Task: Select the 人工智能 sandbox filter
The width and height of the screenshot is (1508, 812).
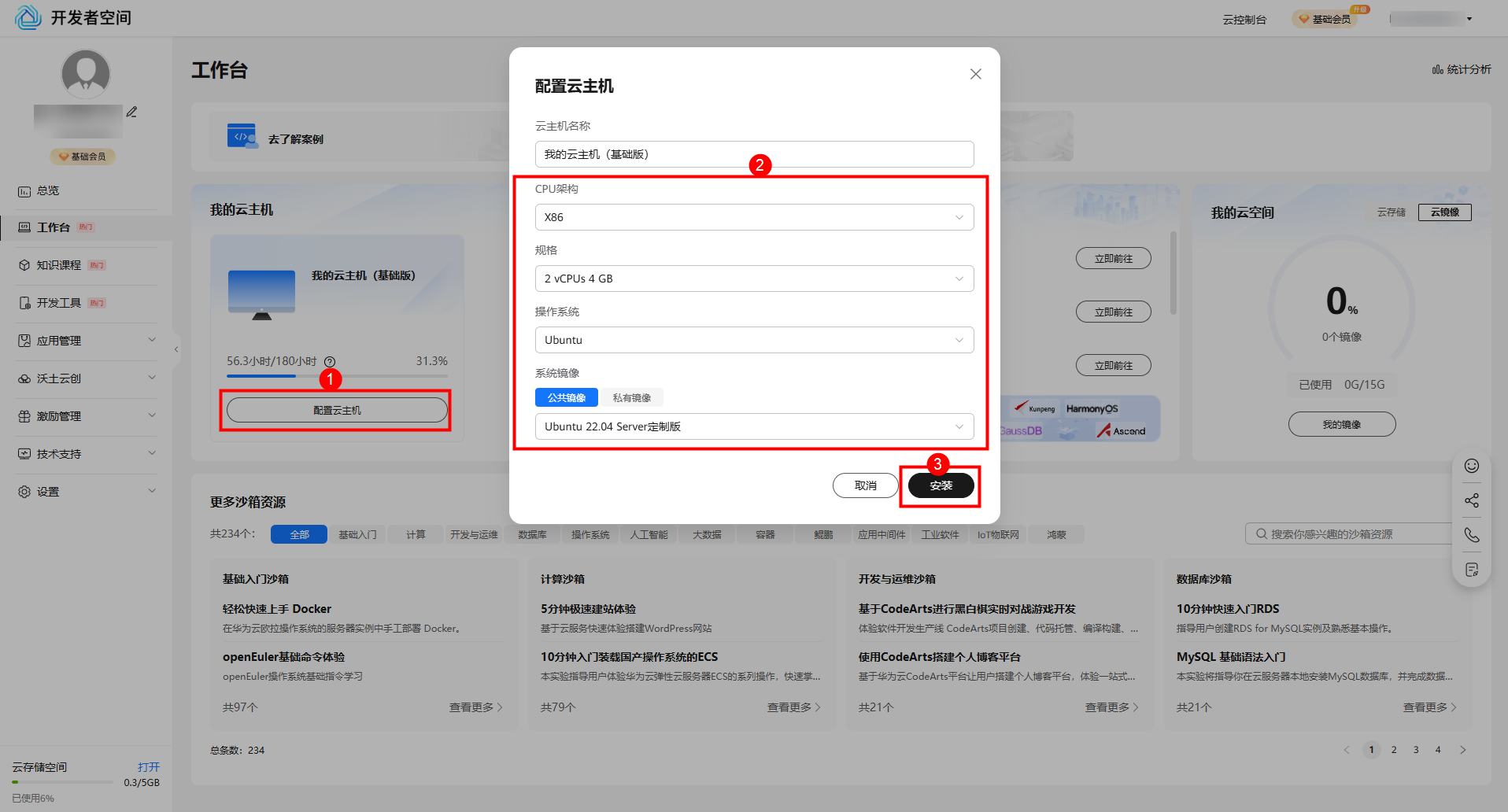Action: coord(649,534)
